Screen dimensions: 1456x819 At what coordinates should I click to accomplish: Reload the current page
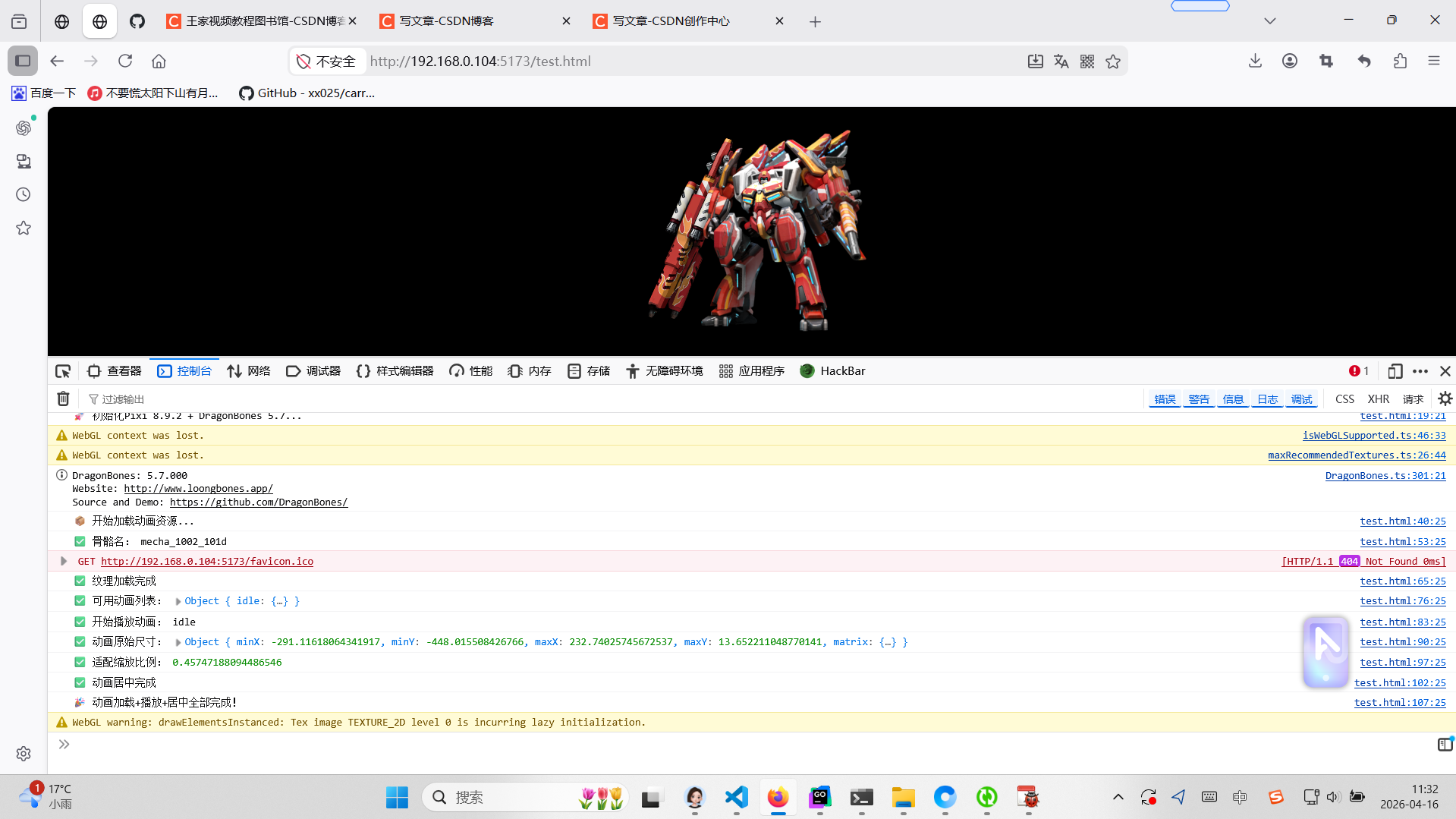click(125, 61)
